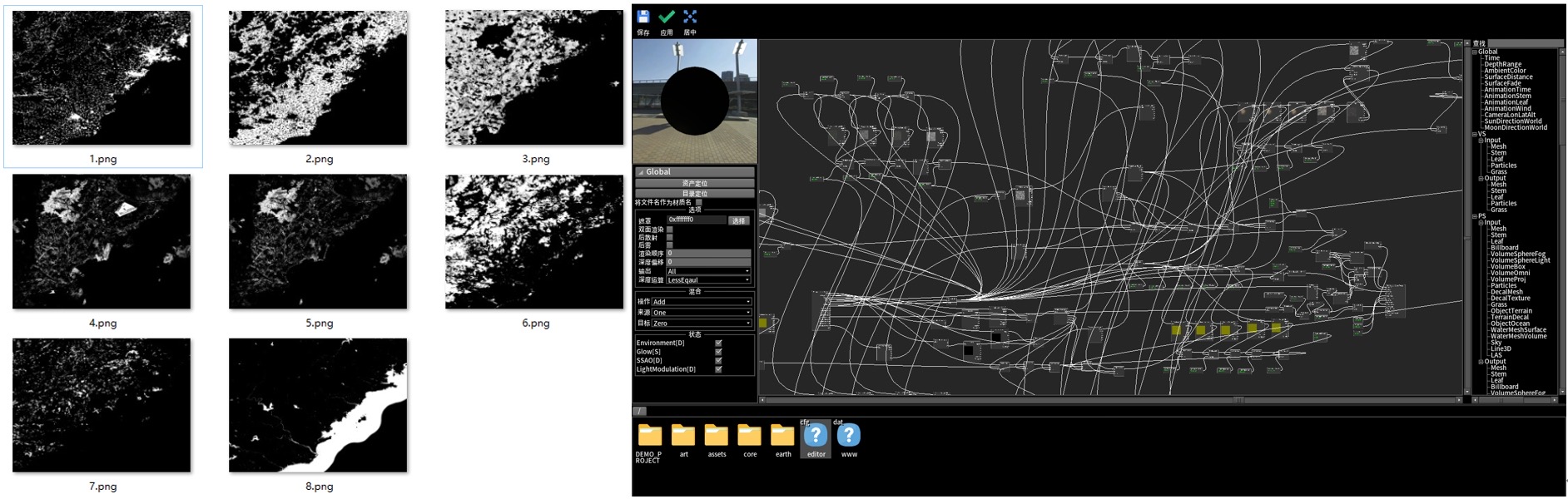The height and width of the screenshot is (499, 1568).
Task: Open the 操作 dropdown showing Add
Action: (x=701, y=302)
